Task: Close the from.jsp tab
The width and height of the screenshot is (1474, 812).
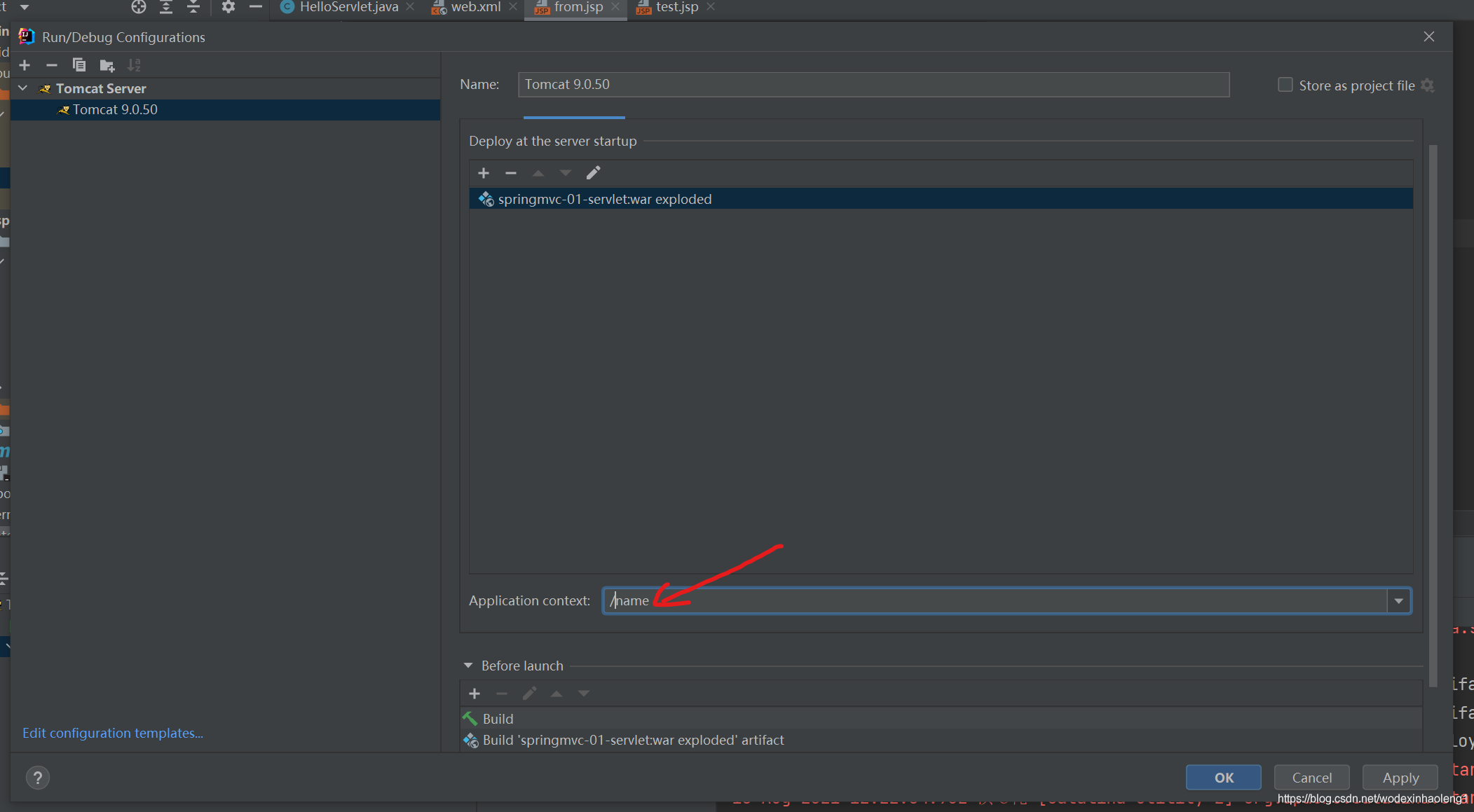Action: coord(615,6)
